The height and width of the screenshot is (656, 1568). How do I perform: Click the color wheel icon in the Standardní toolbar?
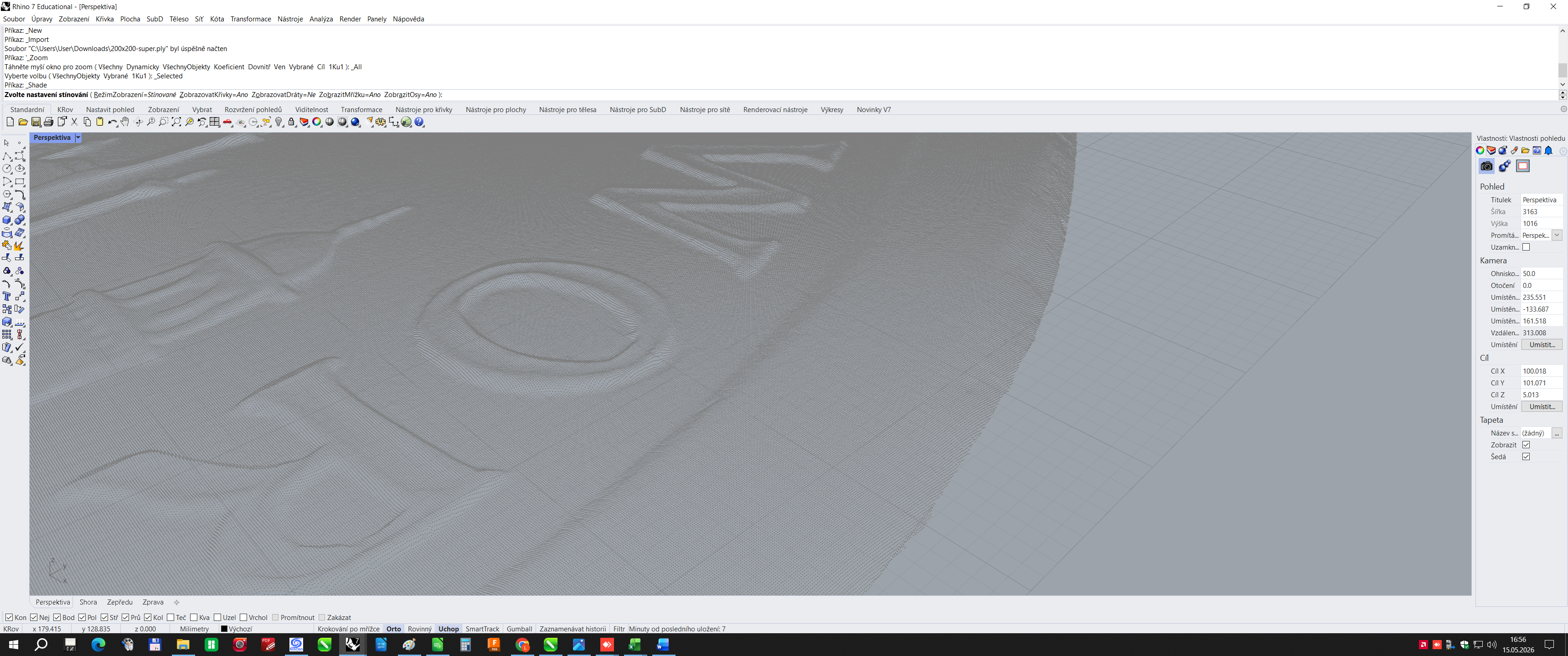click(x=317, y=122)
